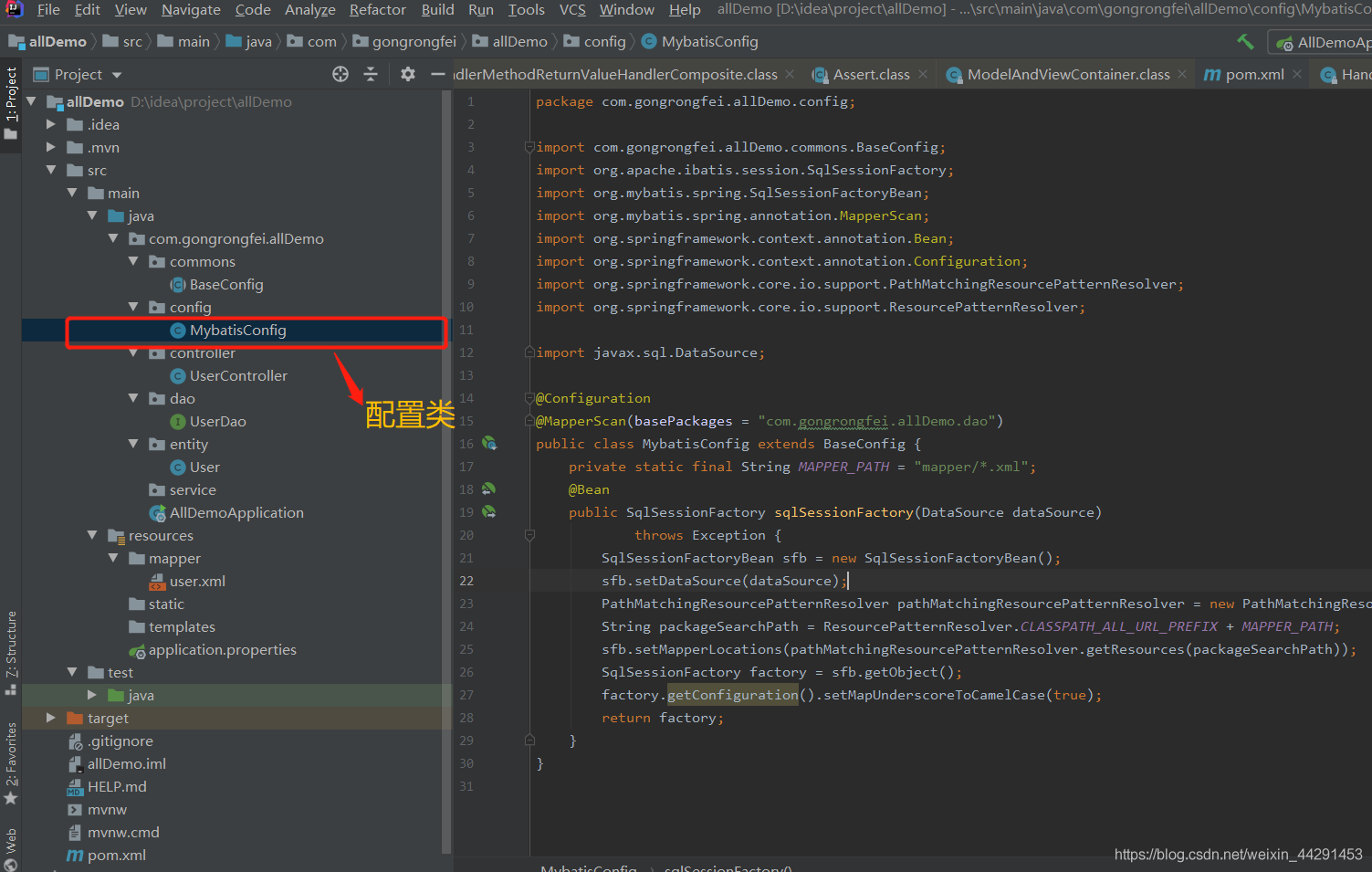Viewport: 1372px width, 872px height.
Task: Click the sqlSessionFactory method name on line 19
Action: pyautogui.click(x=843, y=512)
